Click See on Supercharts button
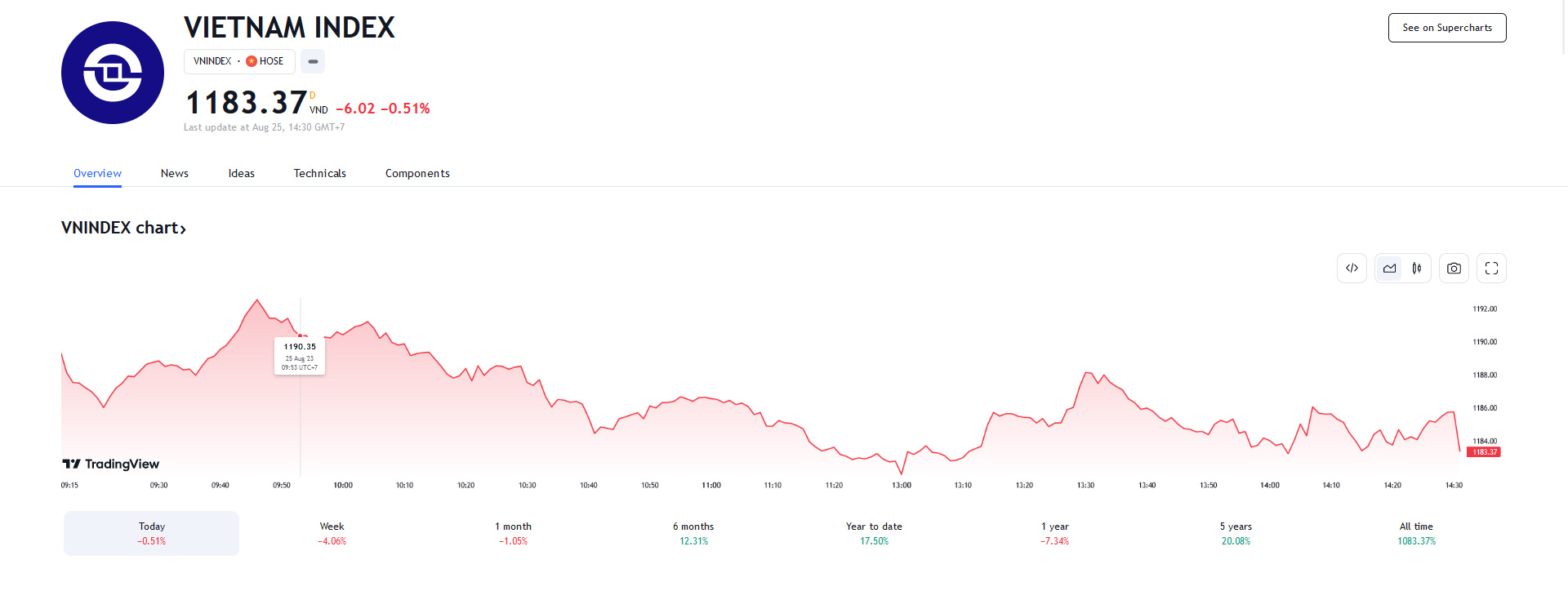The image size is (1568, 591). 1446,28
